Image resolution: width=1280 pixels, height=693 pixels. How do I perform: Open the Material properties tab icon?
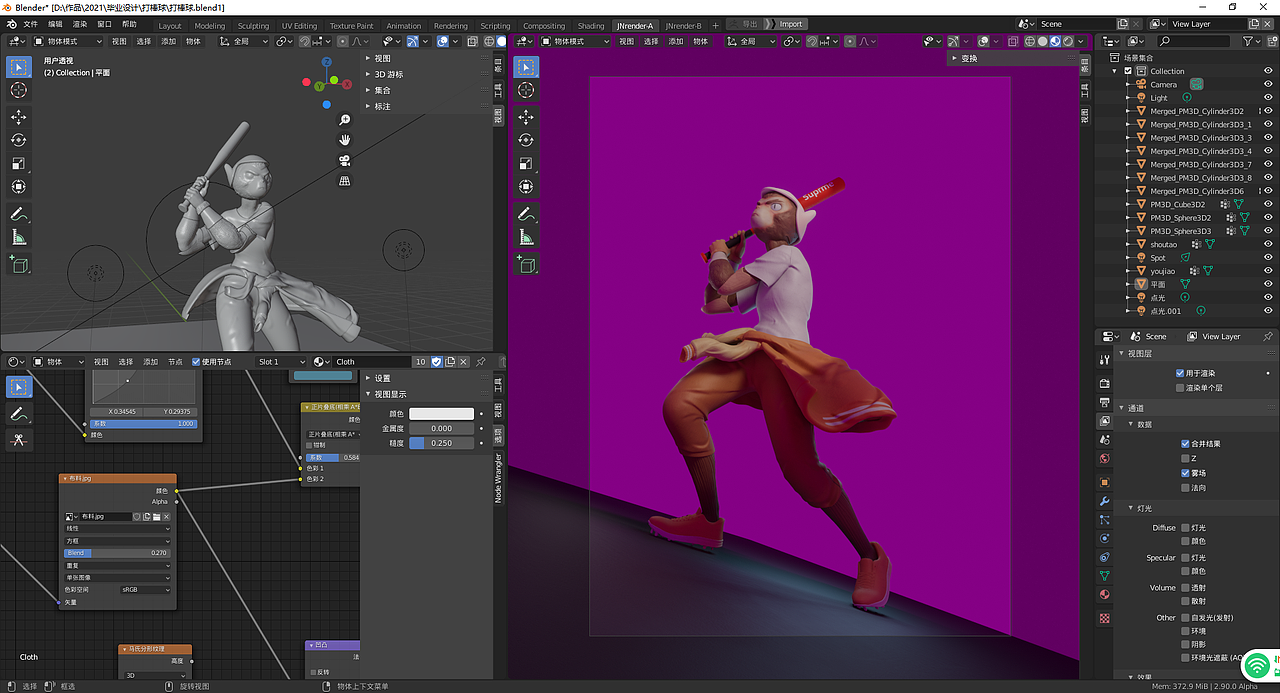coord(1104,594)
